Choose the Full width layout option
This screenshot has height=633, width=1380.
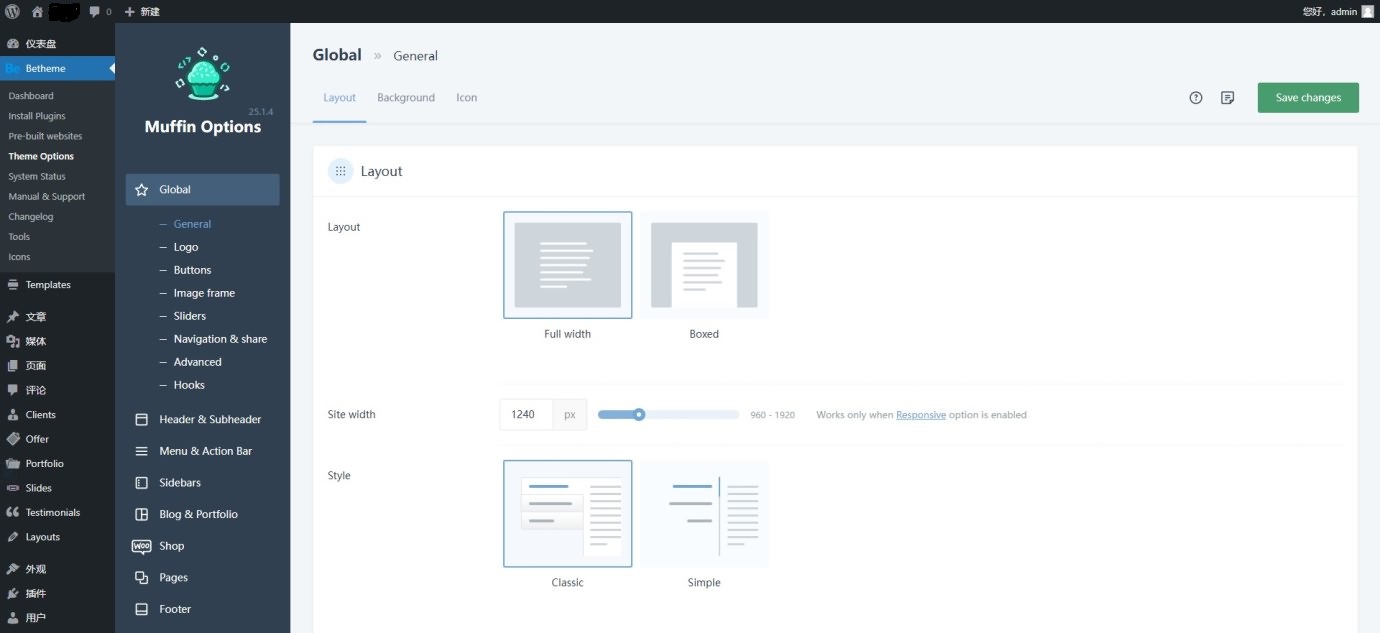(x=568, y=265)
